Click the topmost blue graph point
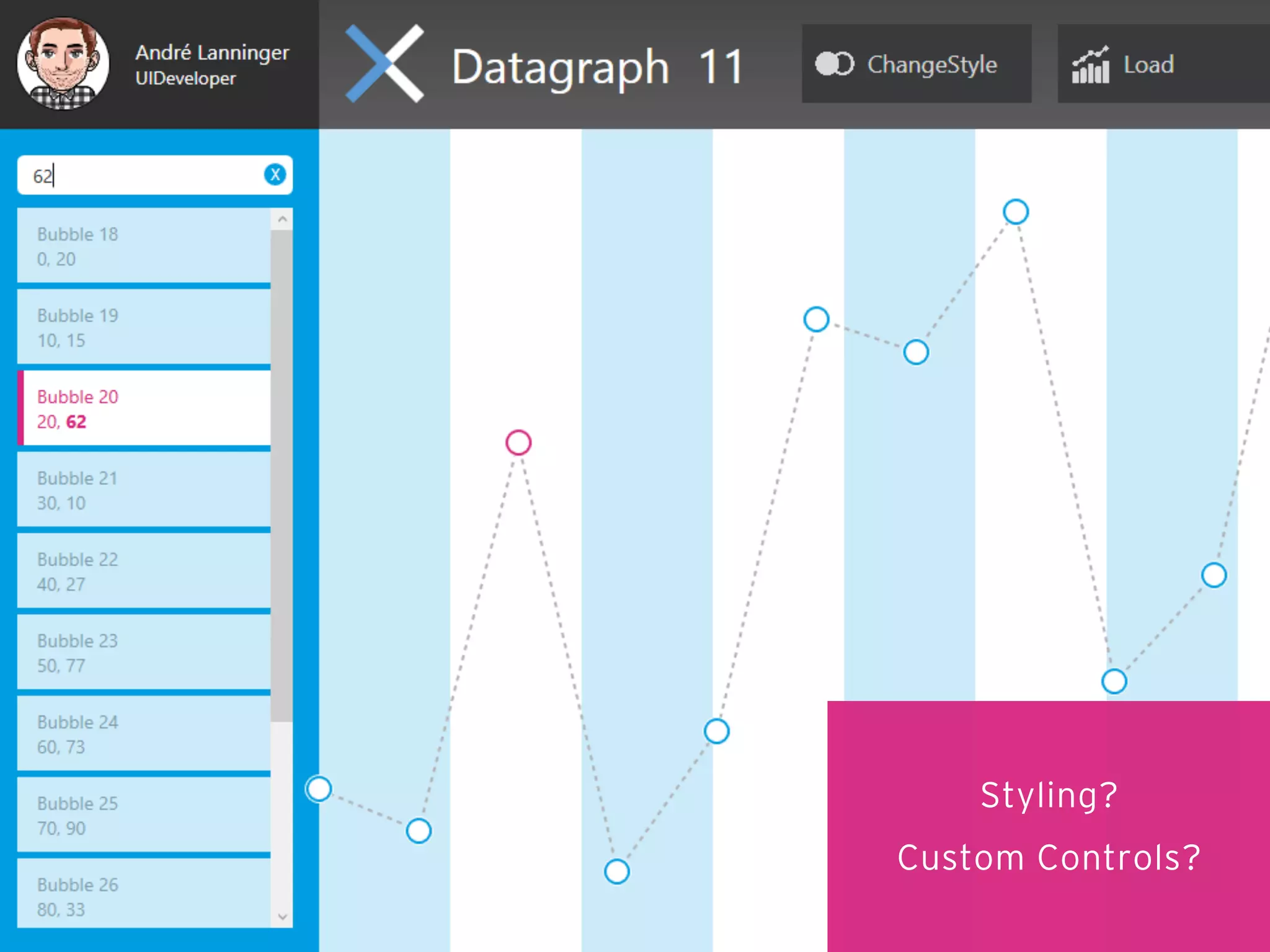Image resolution: width=1270 pixels, height=952 pixels. pyautogui.click(x=1016, y=212)
